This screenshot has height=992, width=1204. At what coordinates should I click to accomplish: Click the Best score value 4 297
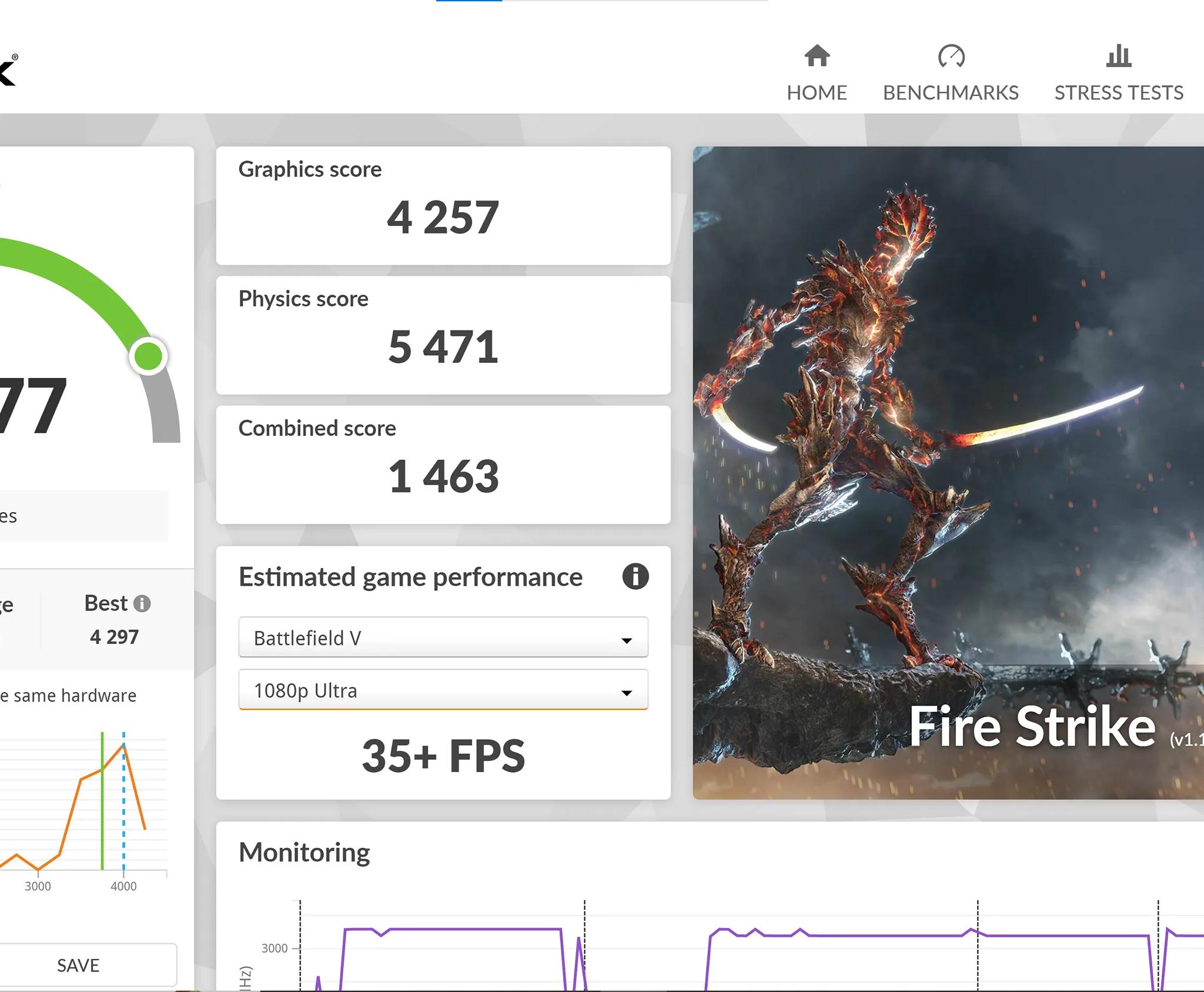click(x=114, y=637)
